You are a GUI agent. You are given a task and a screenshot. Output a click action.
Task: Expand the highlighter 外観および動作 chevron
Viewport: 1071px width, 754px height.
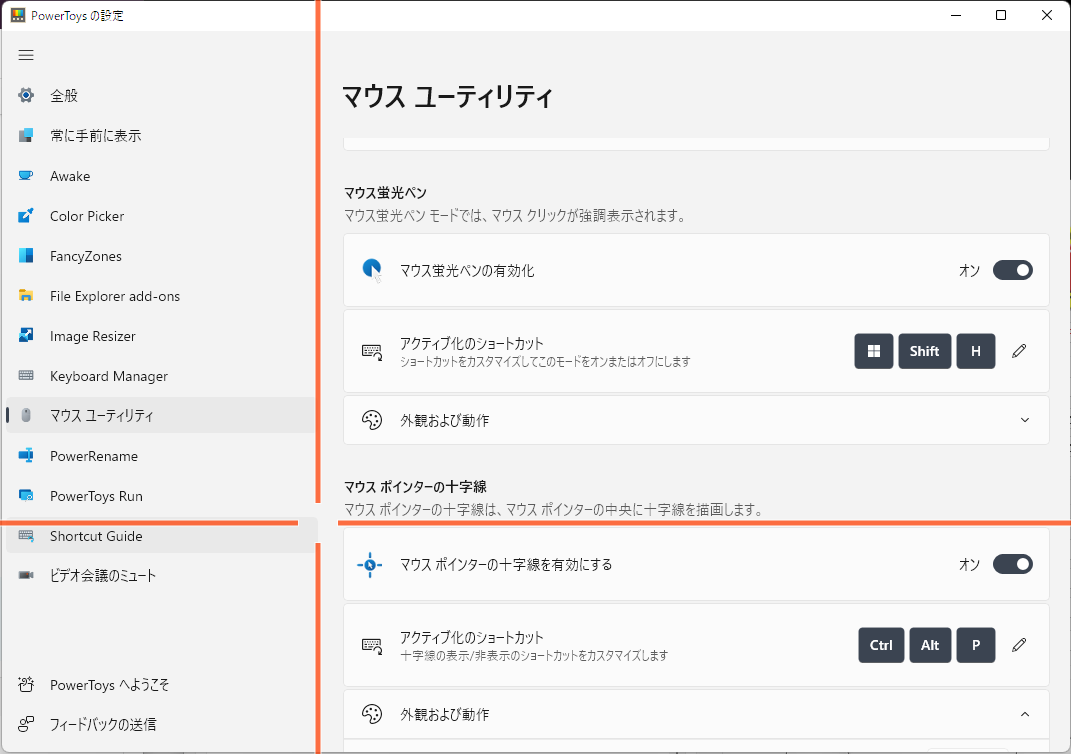[x=1025, y=420]
